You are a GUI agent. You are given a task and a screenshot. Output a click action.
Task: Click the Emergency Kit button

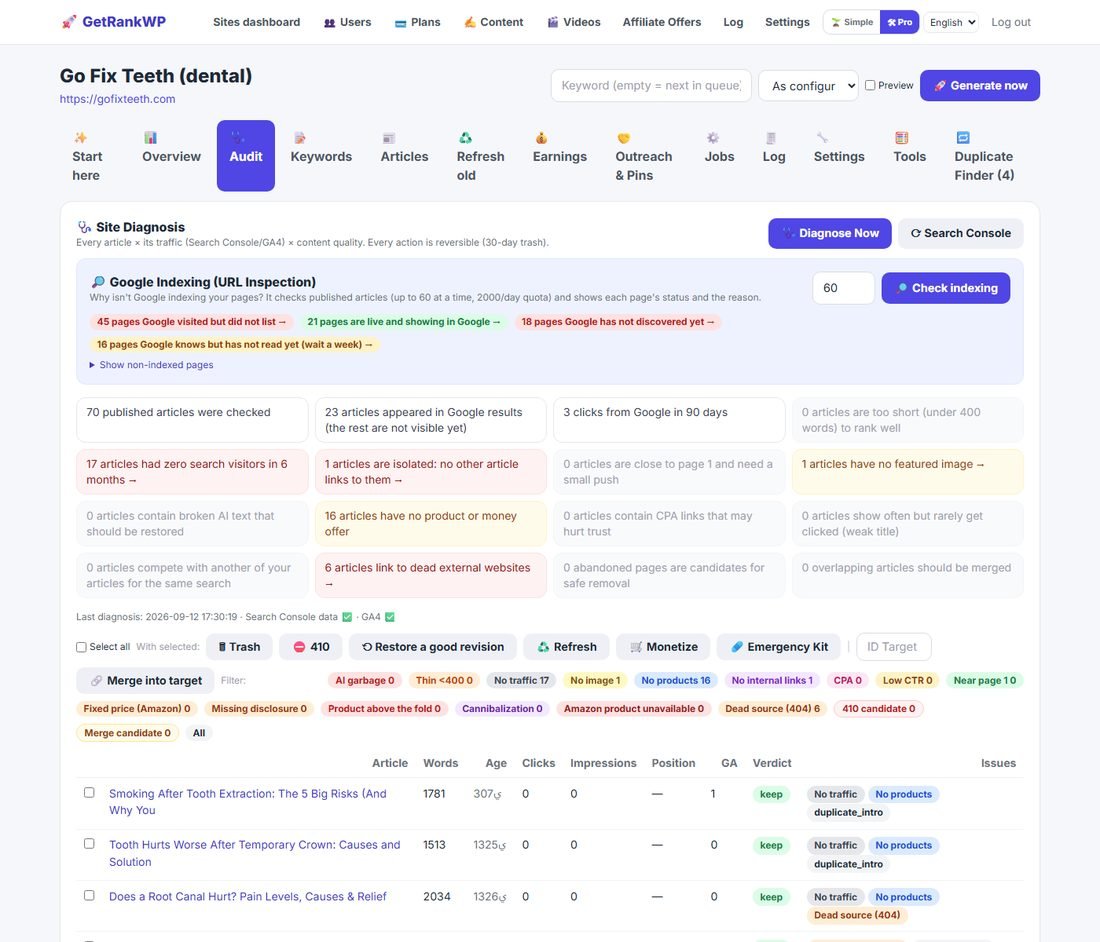tap(779, 647)
